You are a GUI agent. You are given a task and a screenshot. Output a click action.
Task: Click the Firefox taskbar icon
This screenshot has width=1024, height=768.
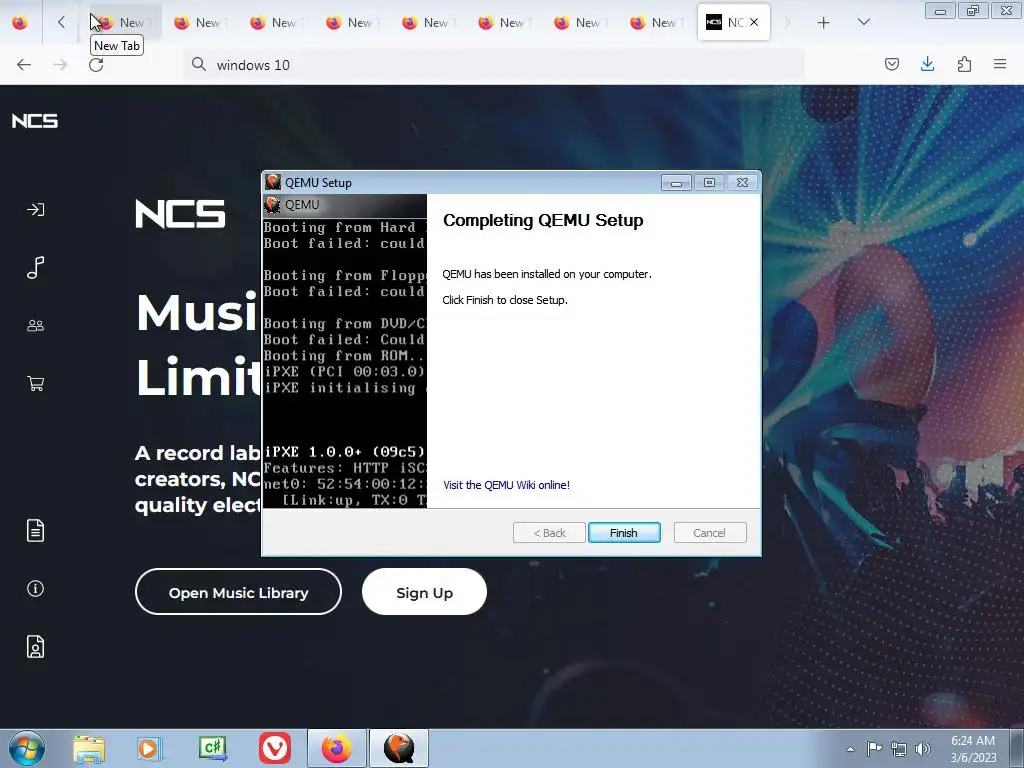336,748
